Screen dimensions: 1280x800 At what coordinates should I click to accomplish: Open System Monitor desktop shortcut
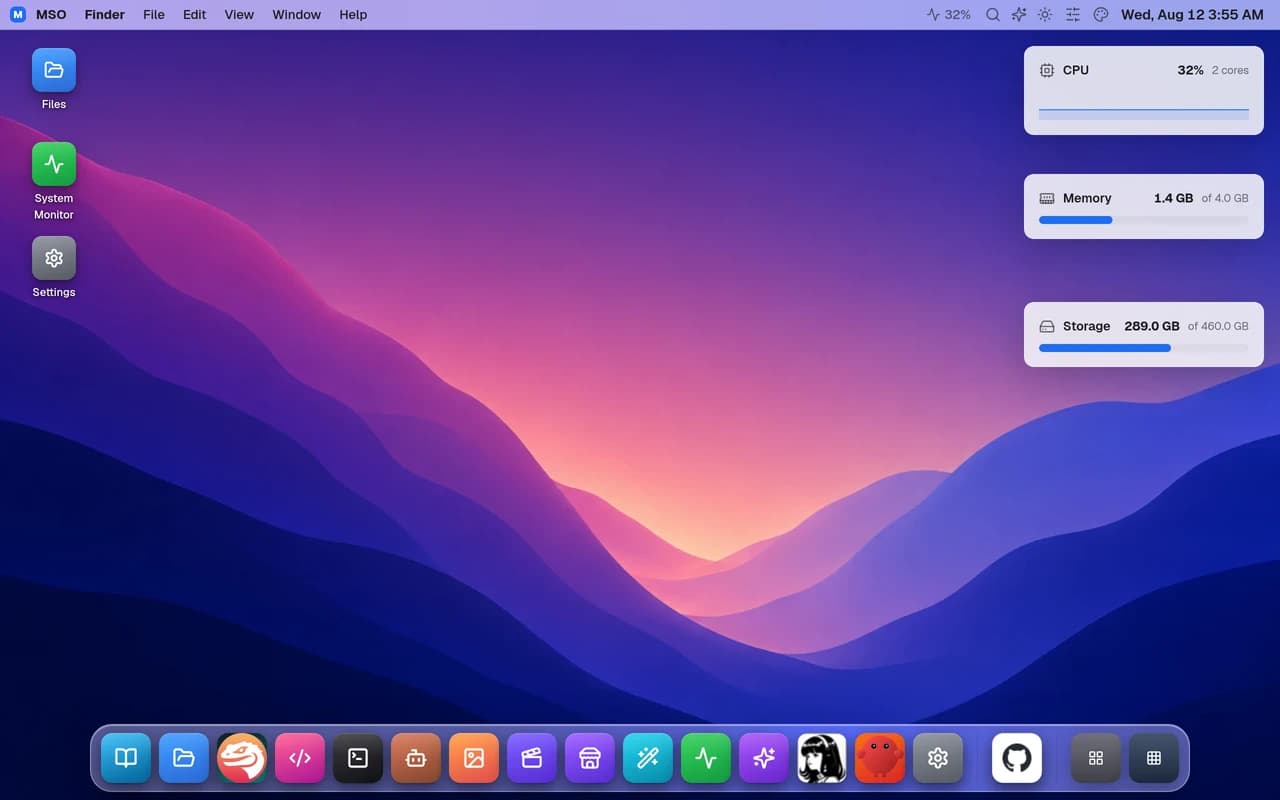(x=54, y=181)
